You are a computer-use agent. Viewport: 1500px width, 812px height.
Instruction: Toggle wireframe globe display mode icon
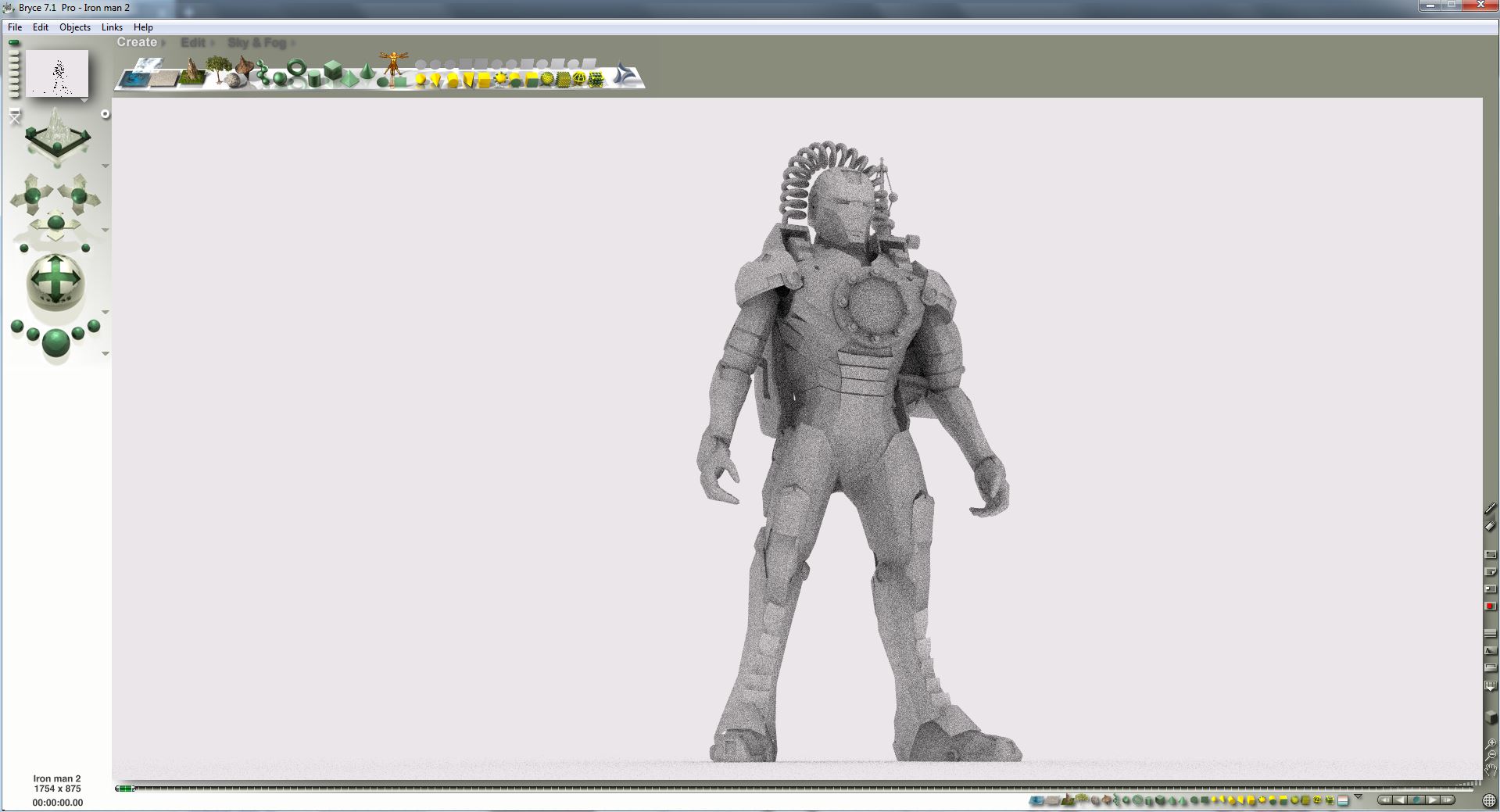tap(1489, 800)
